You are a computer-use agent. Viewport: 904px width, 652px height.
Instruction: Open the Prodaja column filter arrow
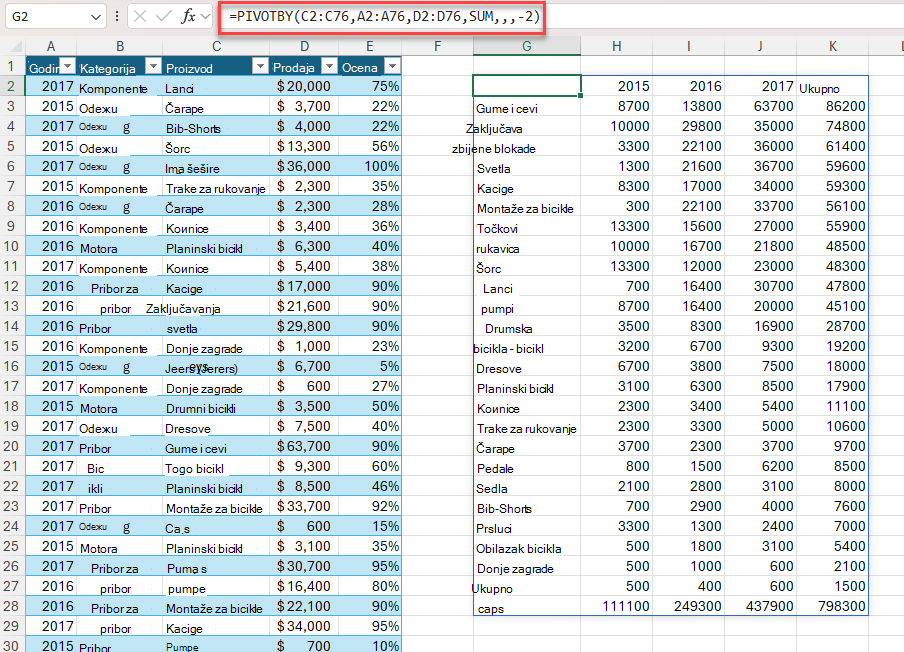point(329,66)
